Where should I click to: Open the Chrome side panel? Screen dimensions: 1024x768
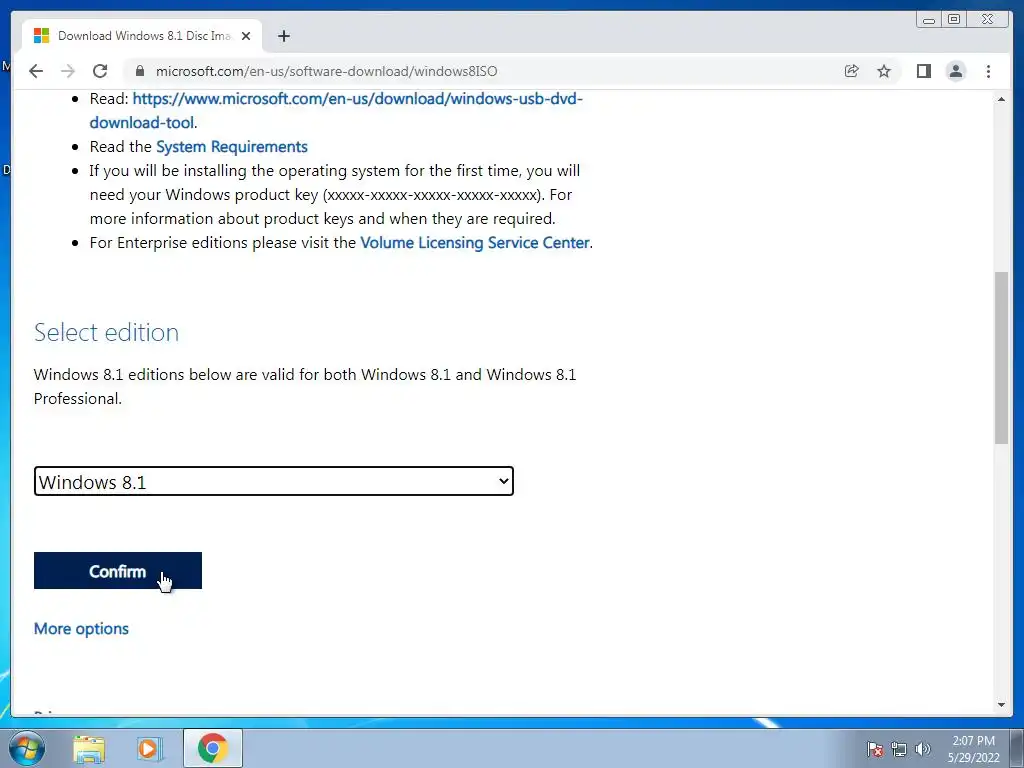point(923,71)
